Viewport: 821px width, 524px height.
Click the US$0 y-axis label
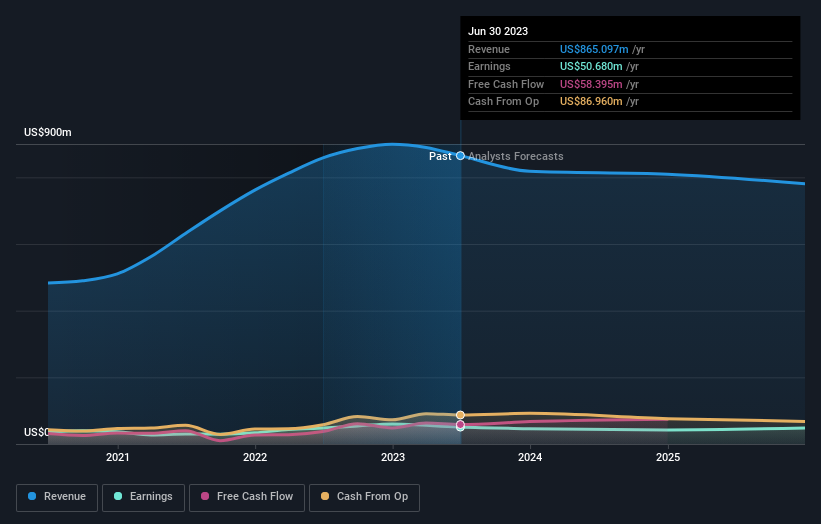36,432
